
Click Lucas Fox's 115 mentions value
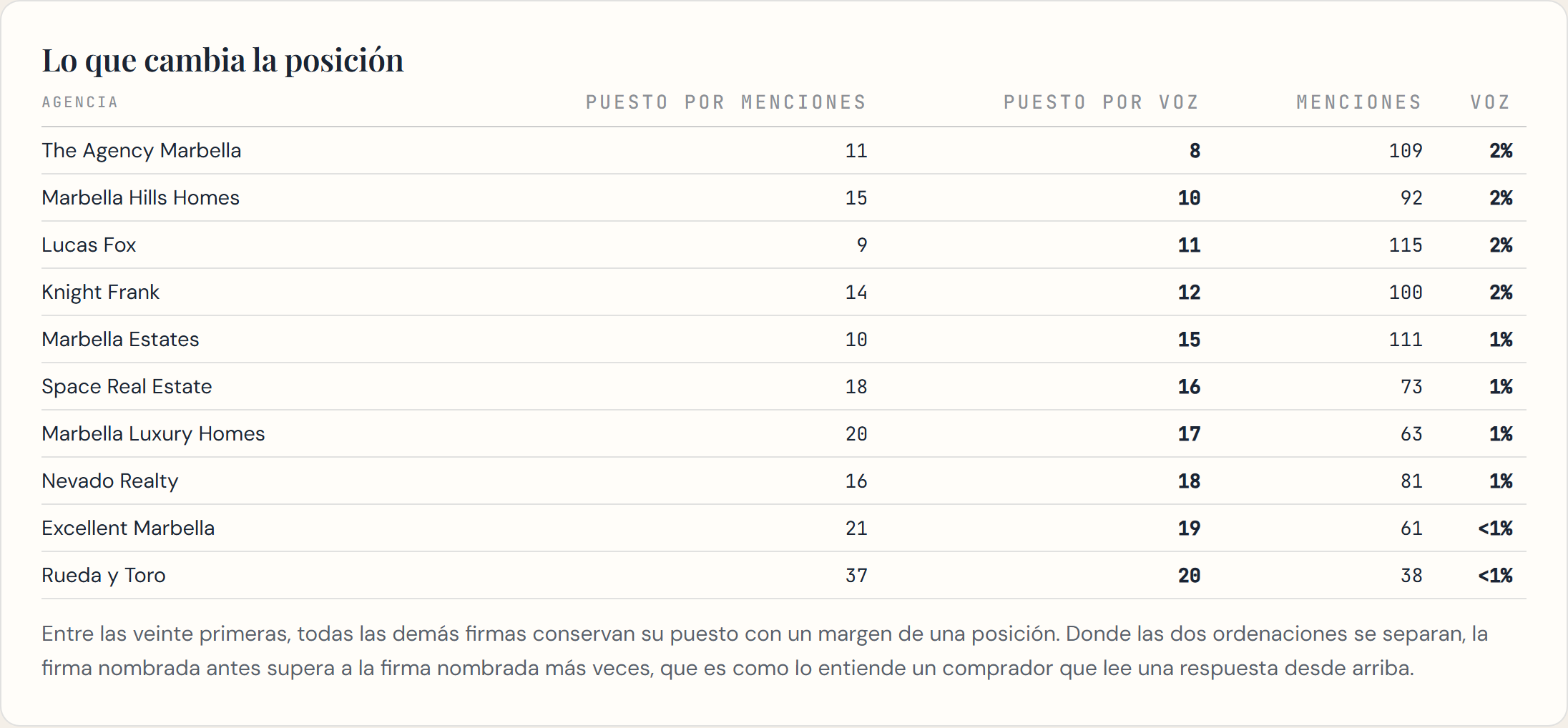point(1406,245)
